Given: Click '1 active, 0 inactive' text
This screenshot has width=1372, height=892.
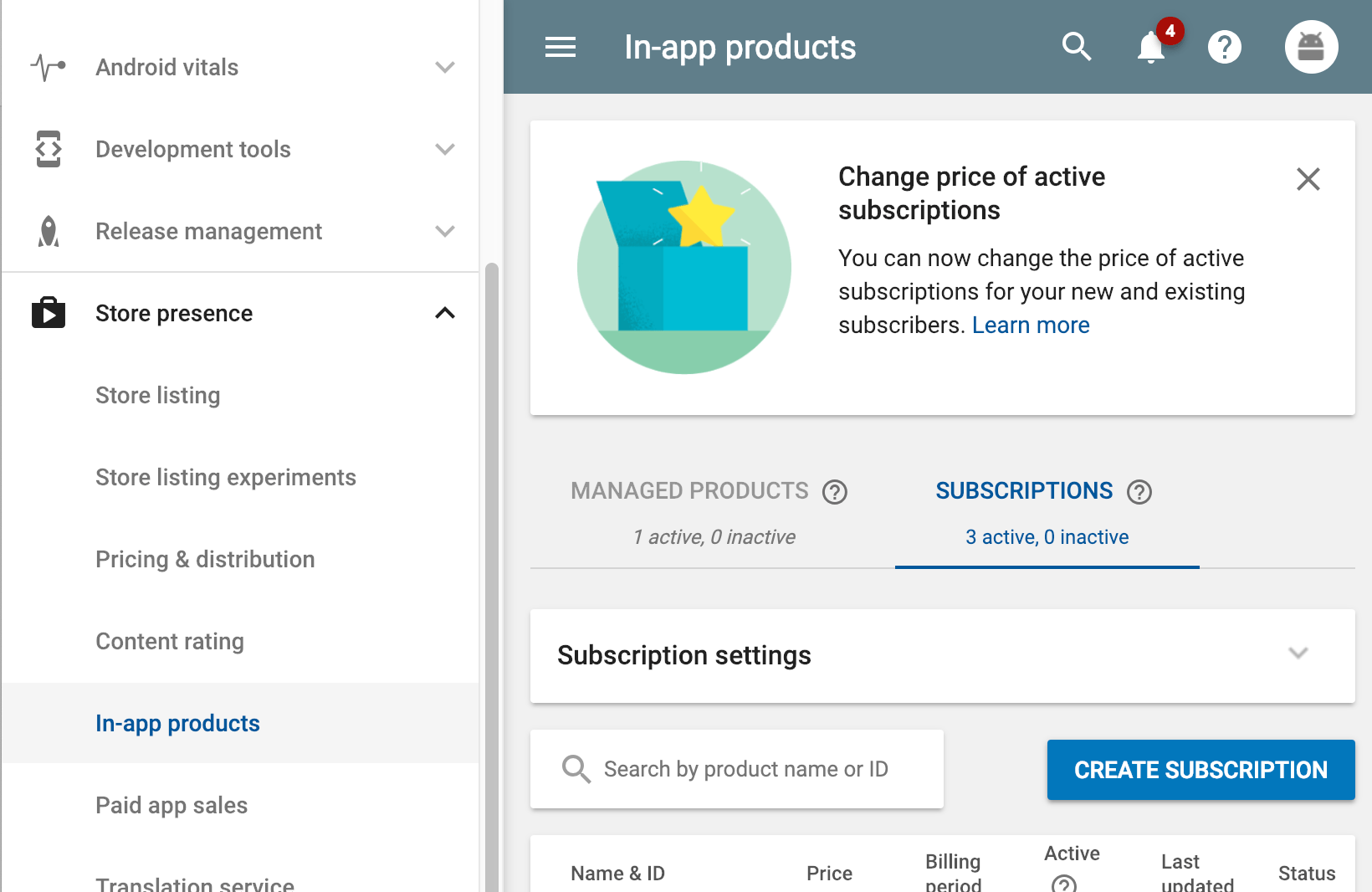Looking at the screenshot, I should [x=714, y=537].
